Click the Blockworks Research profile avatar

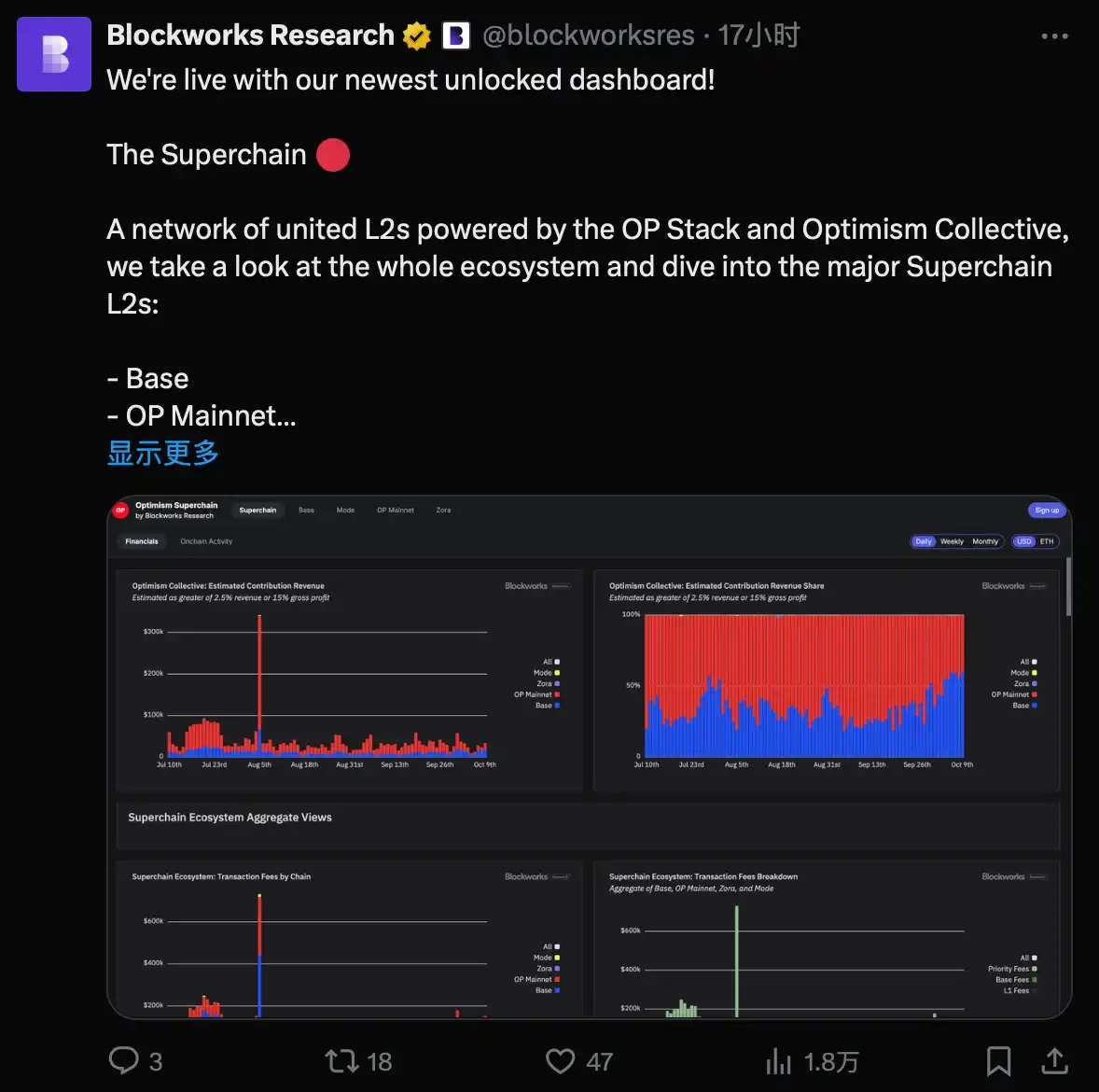54,54
